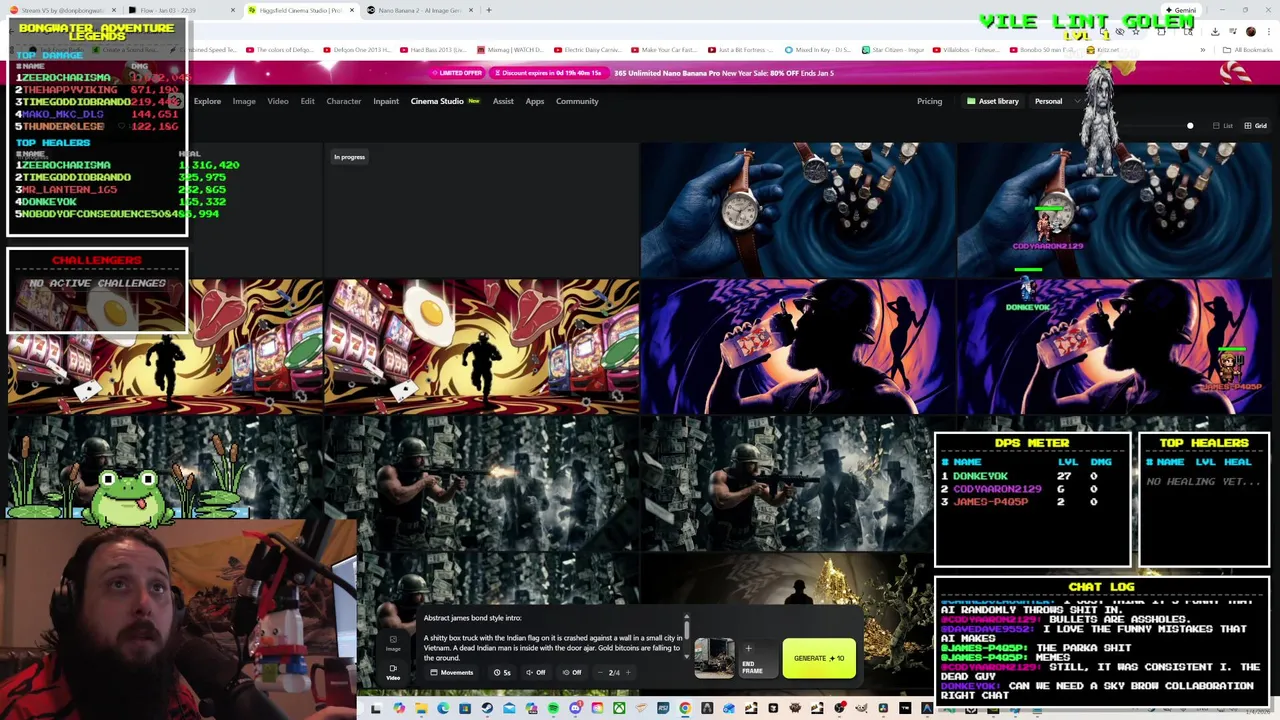Open File Explorer from the taskbar
This screenshot has width=1280, height=720.
421,708
